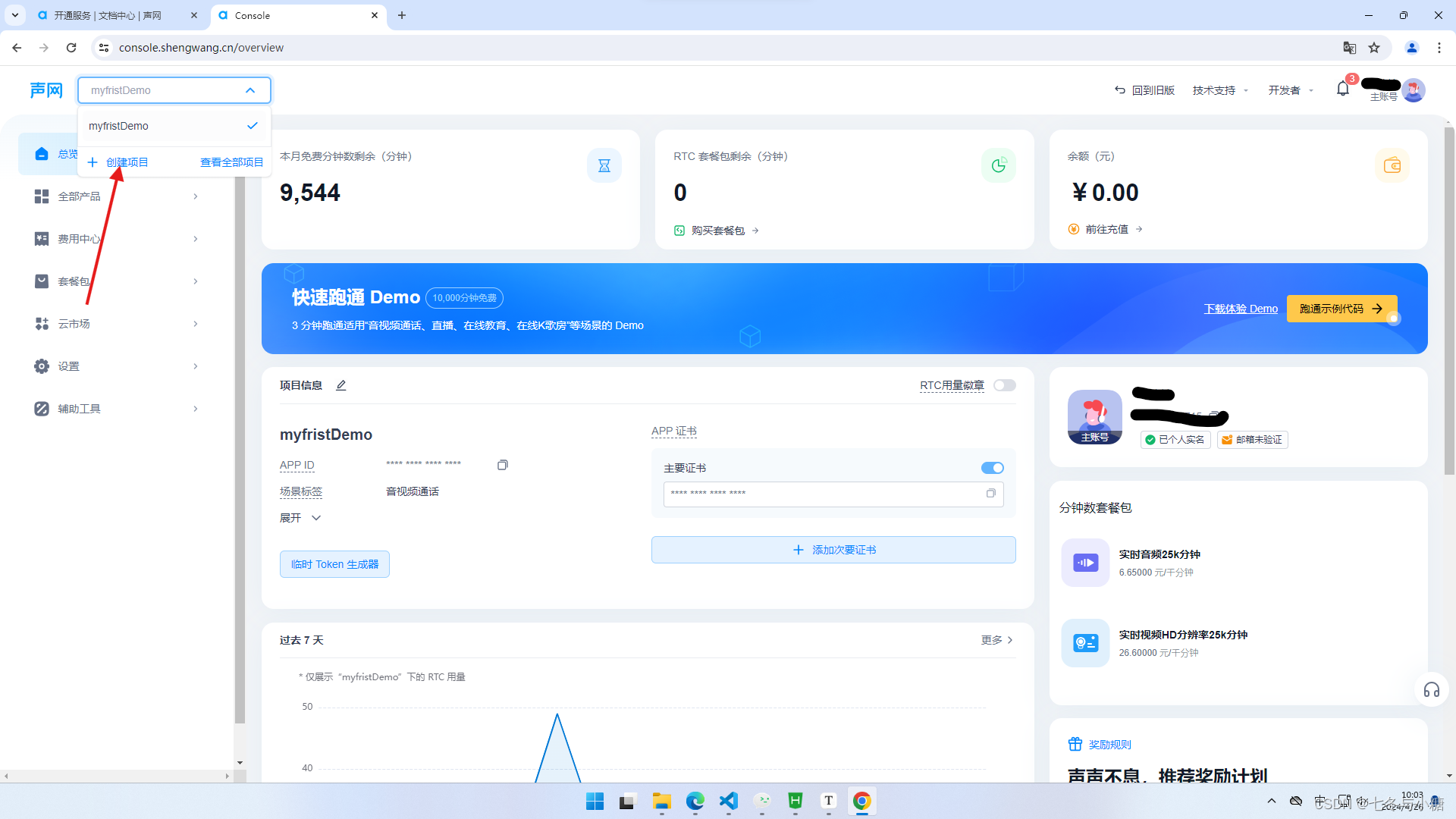
Task: Expand 套餐包 submenu chevron
Action: pos(196,281)
